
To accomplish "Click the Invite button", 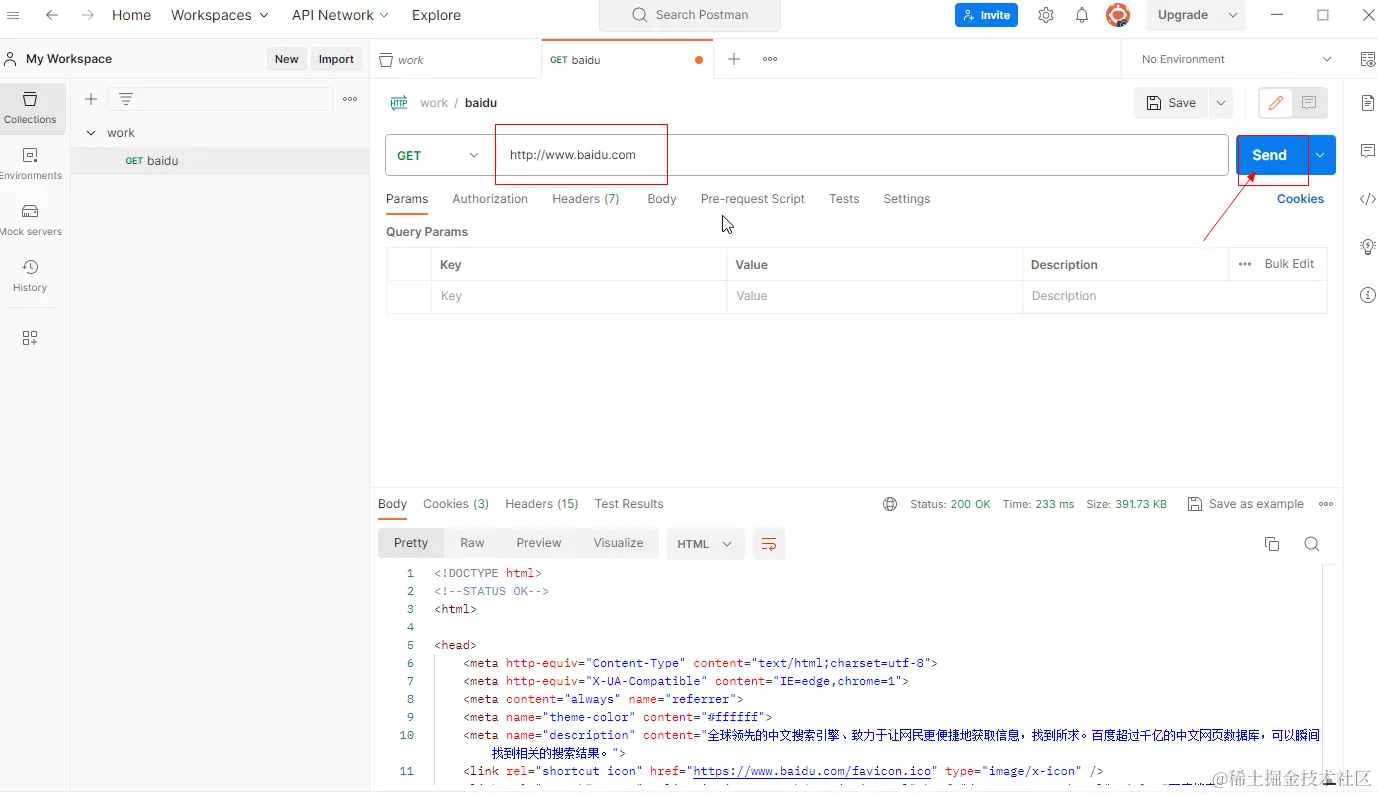I will click(x=986, y=15).
